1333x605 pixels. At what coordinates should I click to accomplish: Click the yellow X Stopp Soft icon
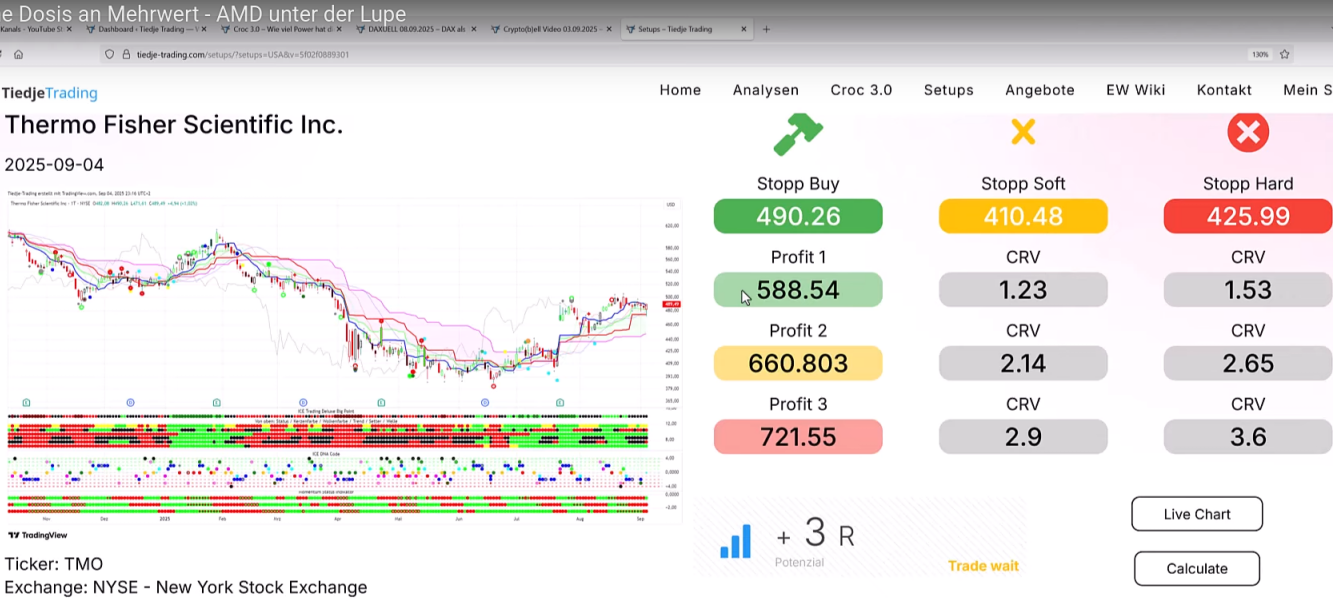pyautogui.click(x=1023, y=132)
